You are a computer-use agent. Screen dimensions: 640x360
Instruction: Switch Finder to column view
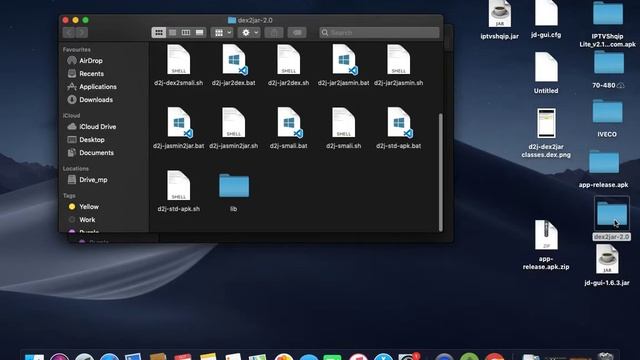click(x=186, y=32)
